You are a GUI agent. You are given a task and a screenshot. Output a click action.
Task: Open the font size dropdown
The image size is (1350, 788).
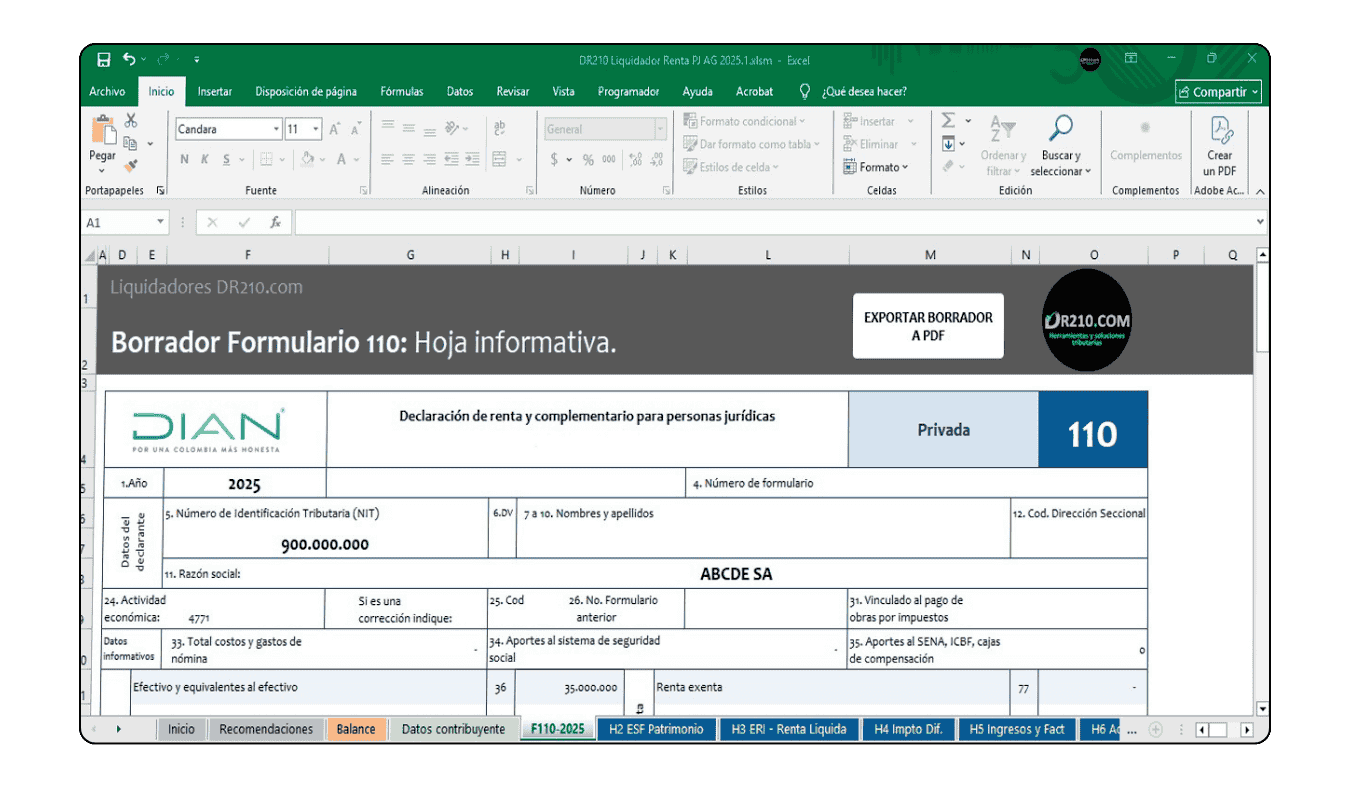[x=316, y=129]
